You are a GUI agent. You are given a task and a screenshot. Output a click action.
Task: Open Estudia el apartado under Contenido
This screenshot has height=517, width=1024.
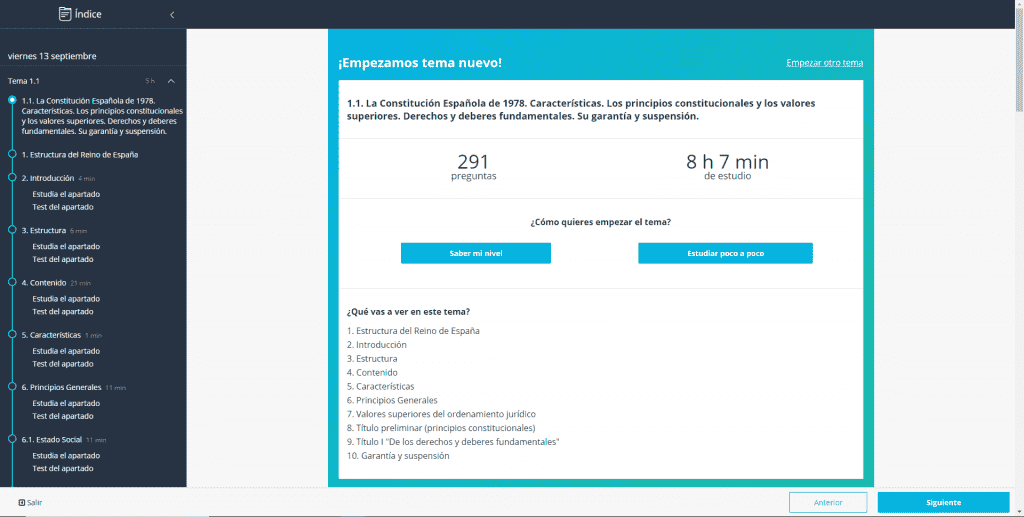point(66,298)
